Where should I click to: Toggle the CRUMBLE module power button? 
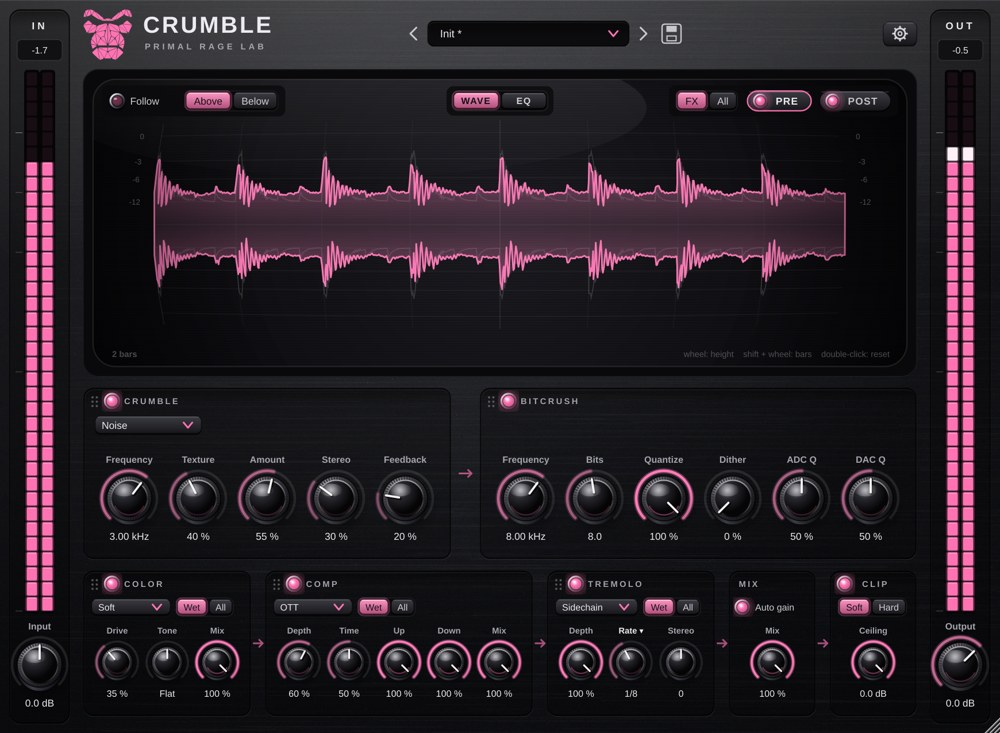pyautogui.click(x=112, y=401)
